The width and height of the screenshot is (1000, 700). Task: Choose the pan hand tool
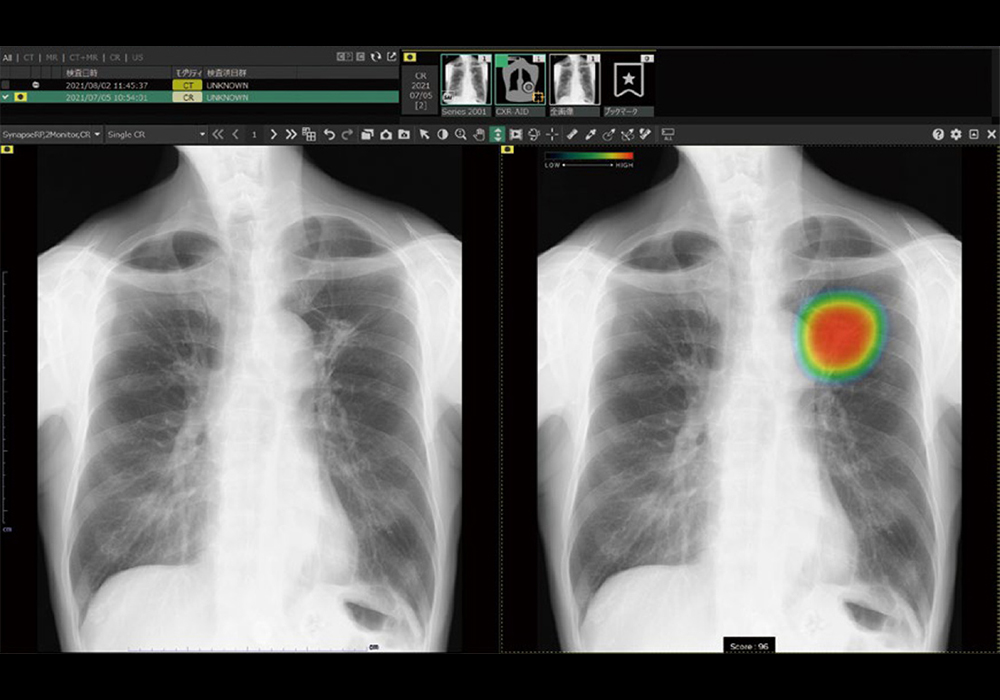point(478,134)
